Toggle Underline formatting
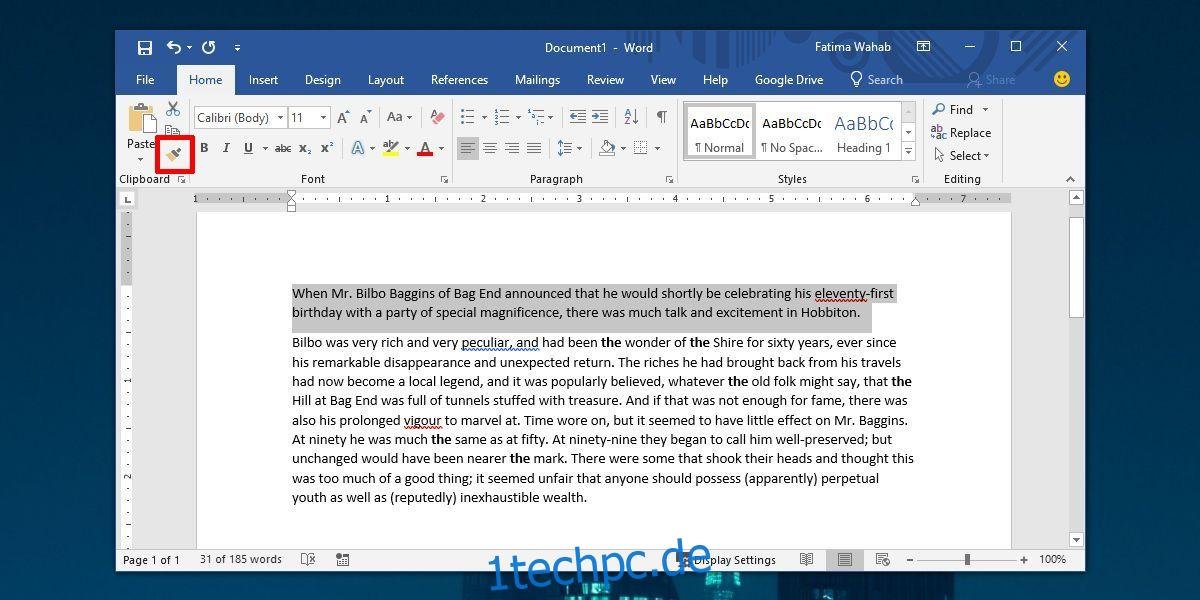The image size is (1200, 600). point(248,148)
